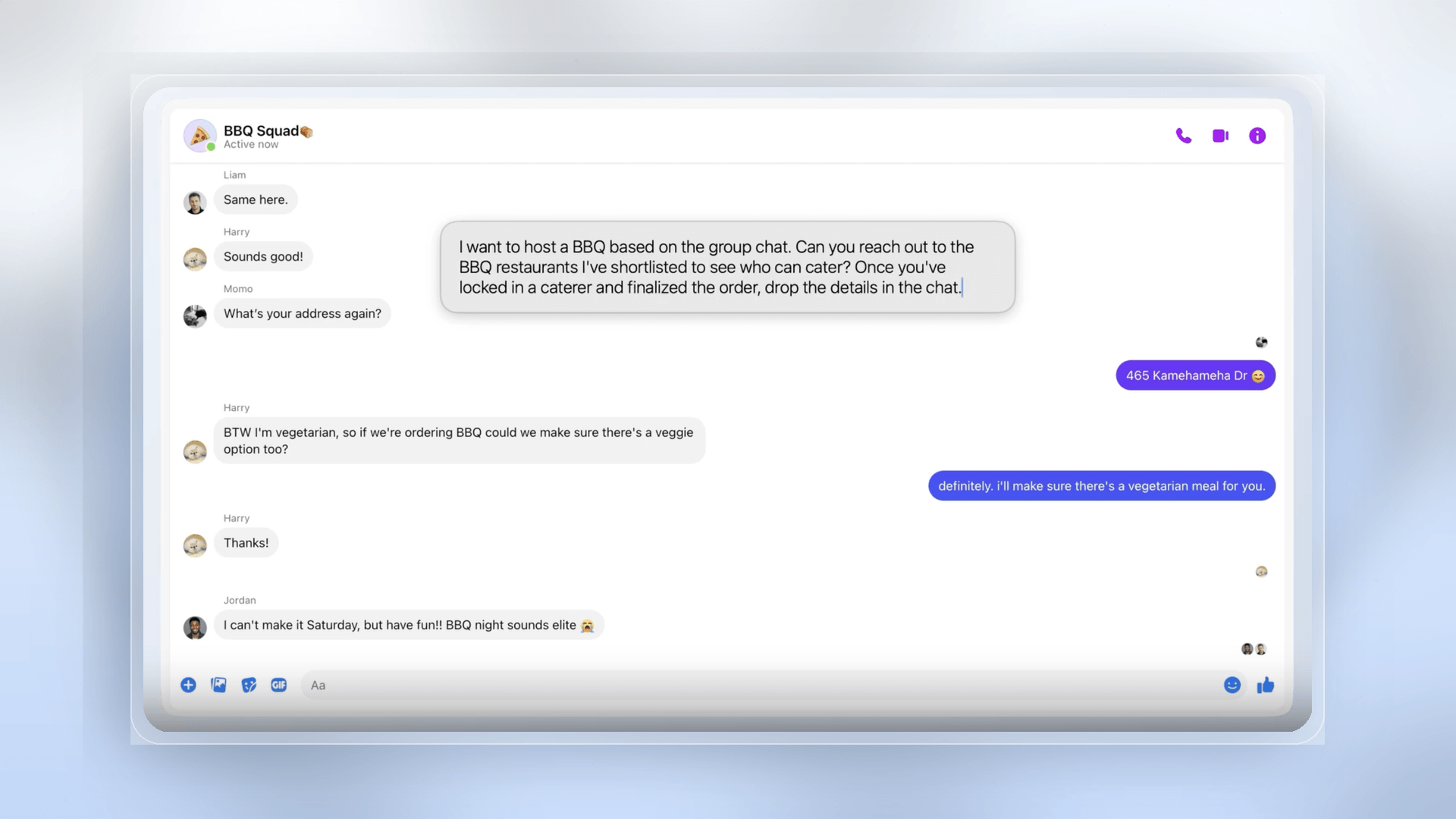Select Jordan's can't make it Saturday message
The height and width of the screenshot is (819, 1456).
point(409,625)
